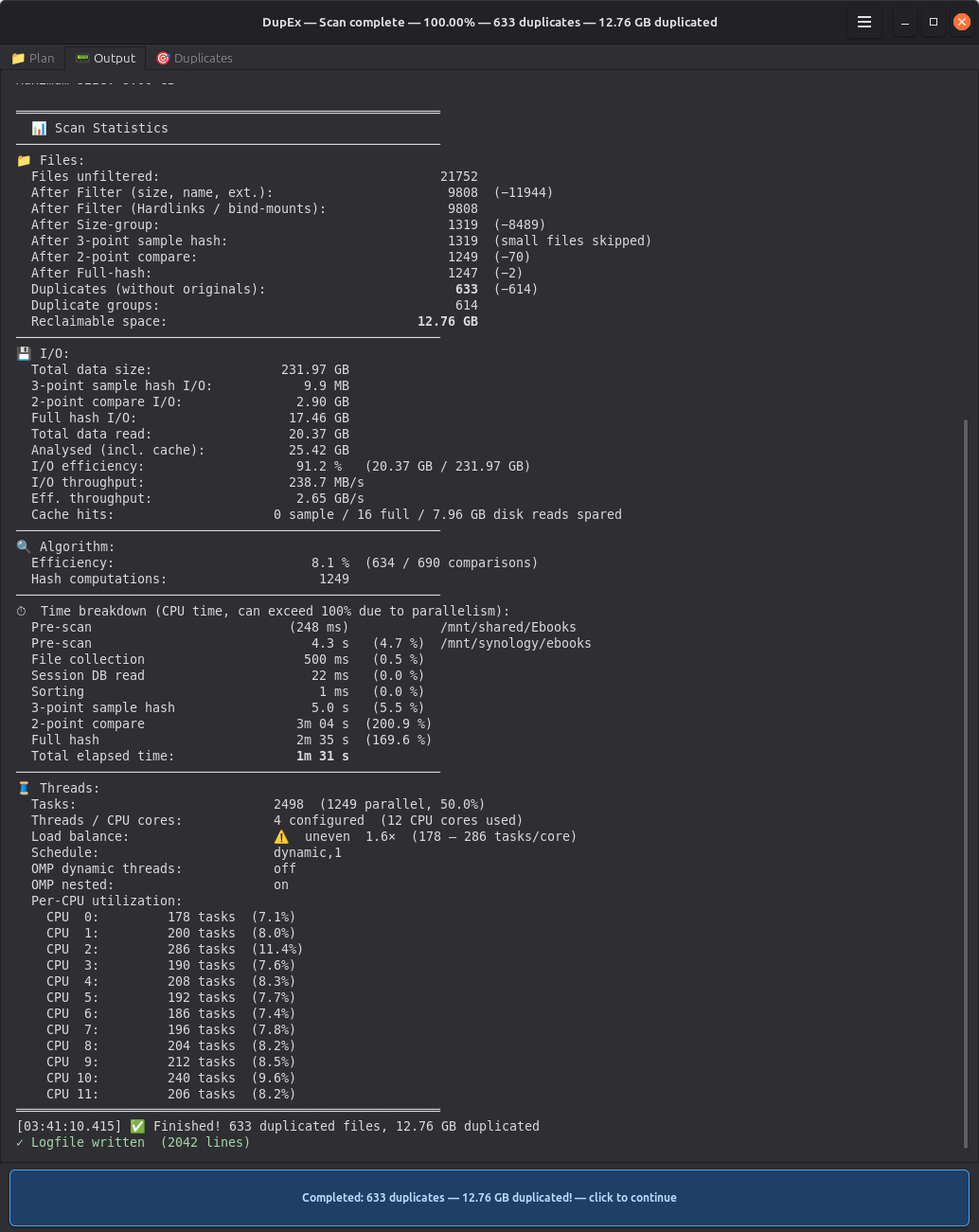Viewport: 979px width, 1232px height.
Task: Click the Tasks value 2498
Action: 289,804
